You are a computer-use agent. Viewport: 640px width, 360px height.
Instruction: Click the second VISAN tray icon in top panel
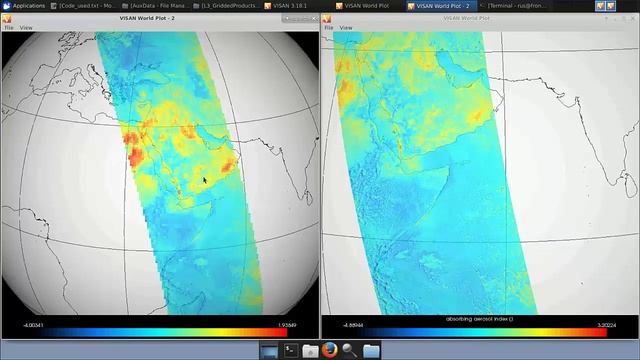point(610,6)
